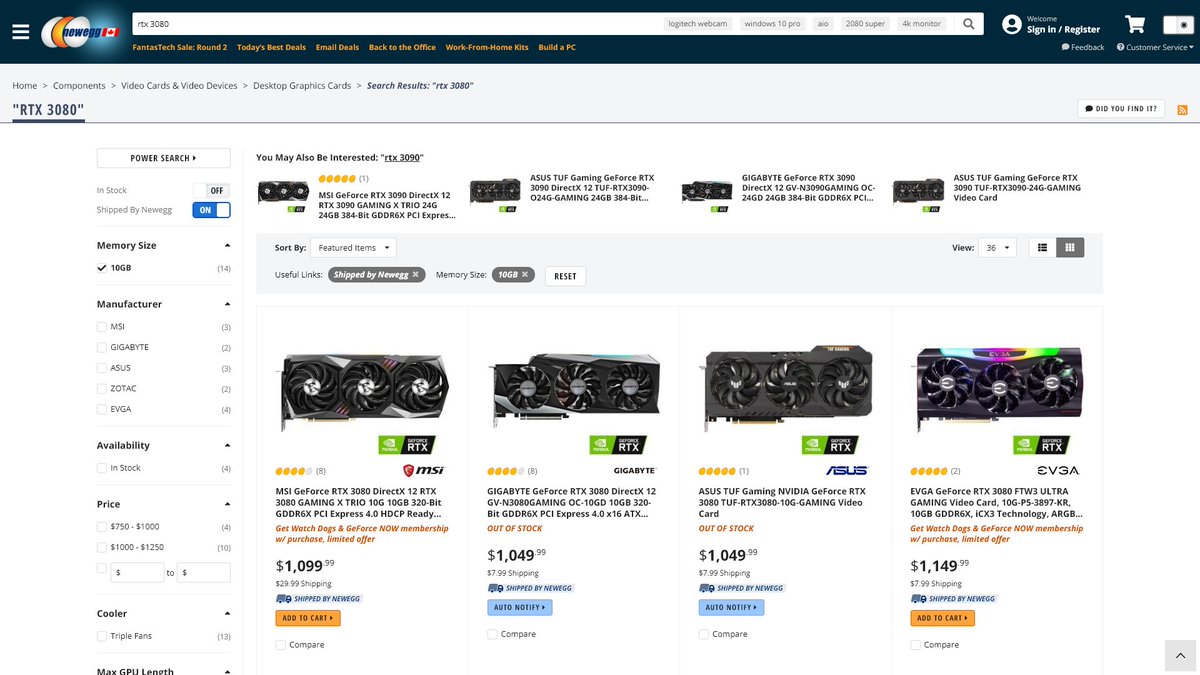Collapse the Price filter section
The width and height of the screenshot is (1200, 675).
click(227, 504)
